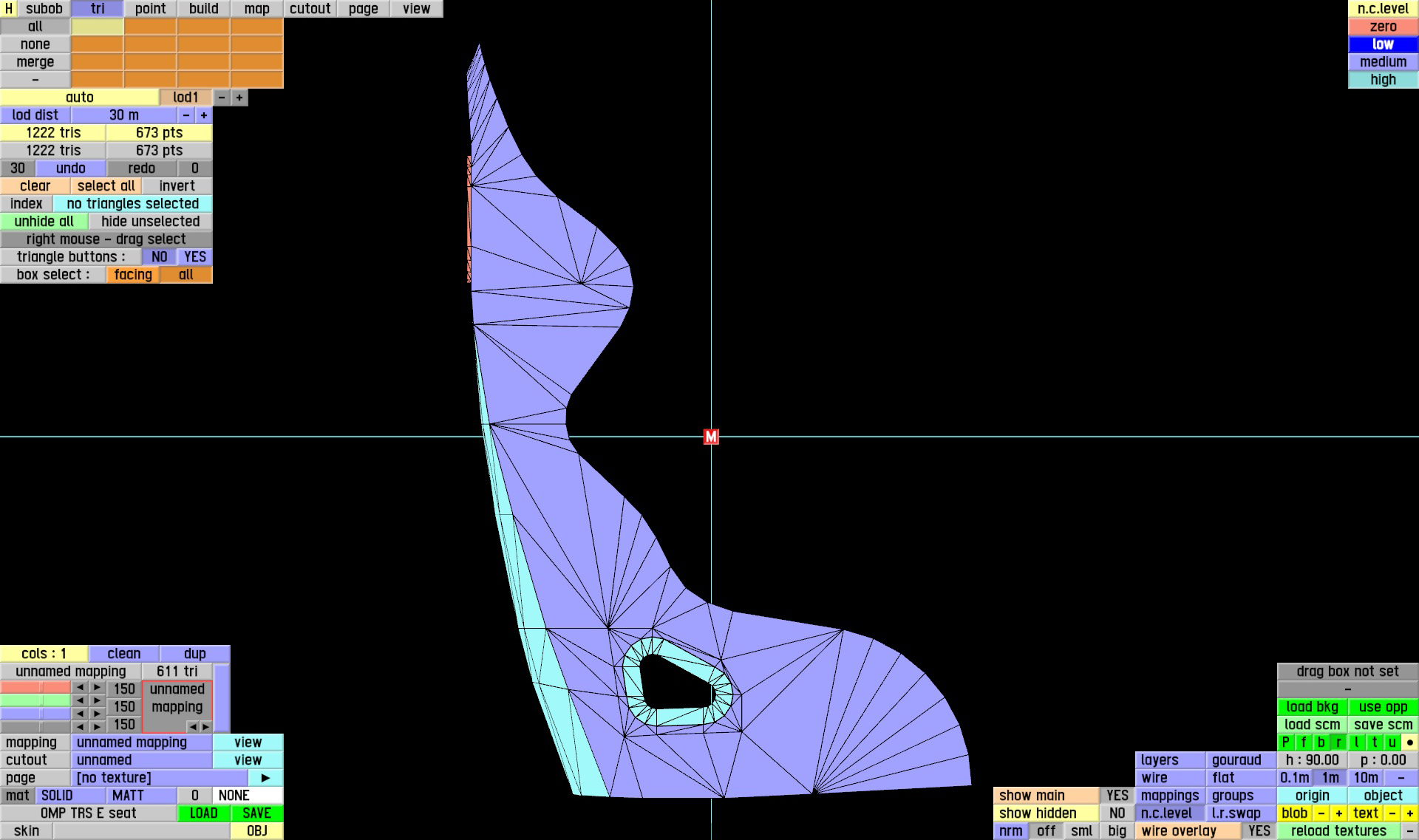Click the red M origin marker
1419x840 pixels.
(711, 437)
